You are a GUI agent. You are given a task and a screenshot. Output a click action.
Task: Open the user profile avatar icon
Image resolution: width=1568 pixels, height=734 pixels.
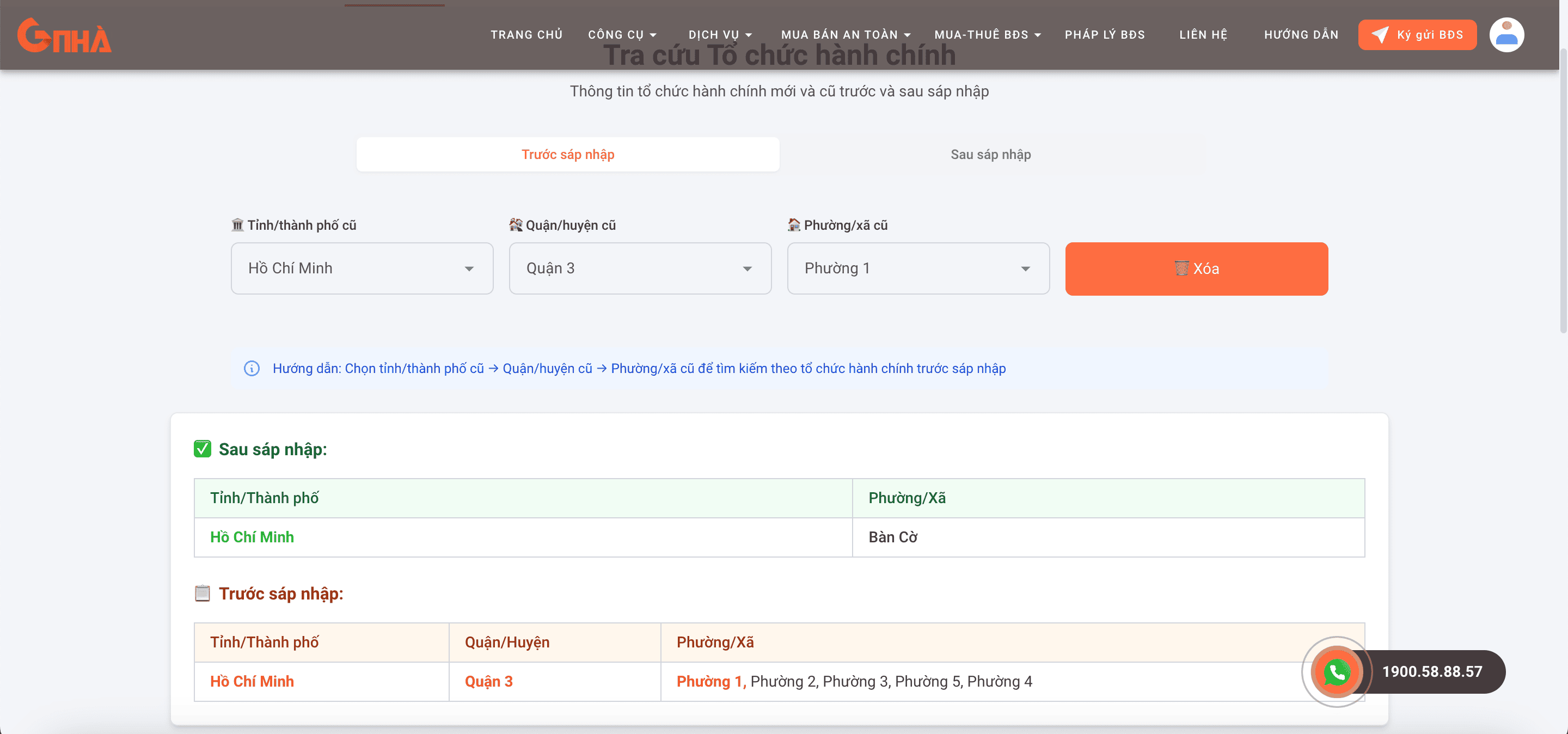(x=1506, y=35)
